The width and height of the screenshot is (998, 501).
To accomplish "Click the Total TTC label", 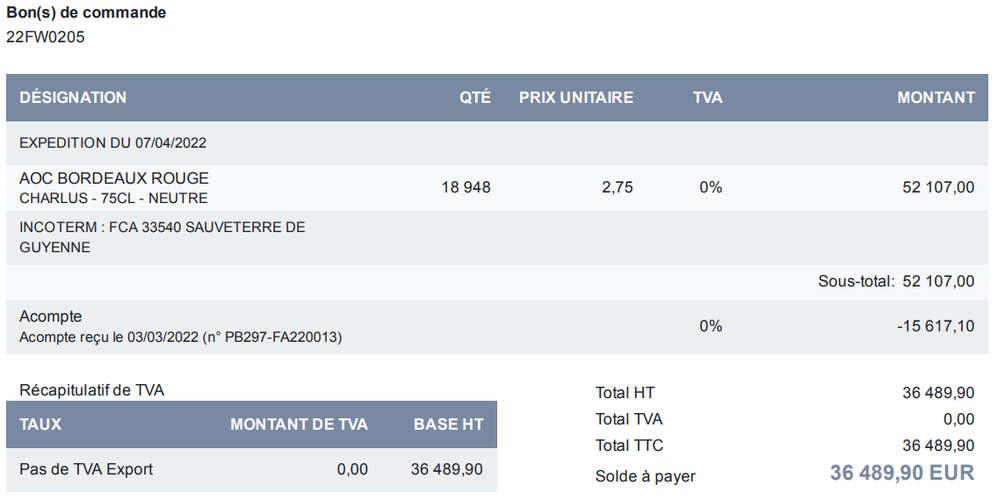I will [629, 446].
